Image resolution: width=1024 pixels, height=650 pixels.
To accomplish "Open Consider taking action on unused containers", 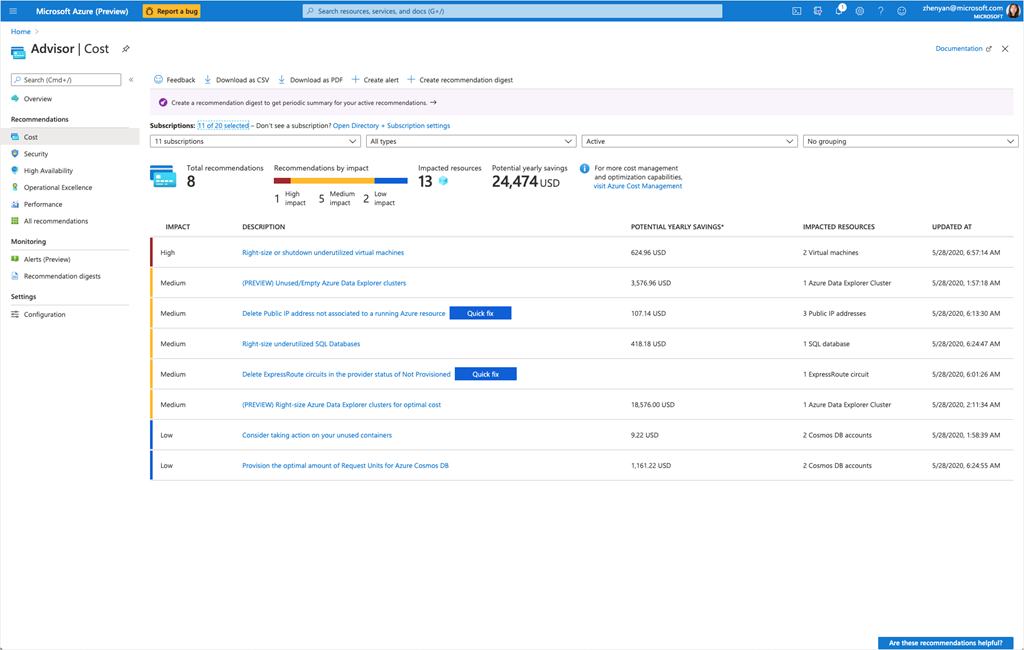I will click(317, 435).
